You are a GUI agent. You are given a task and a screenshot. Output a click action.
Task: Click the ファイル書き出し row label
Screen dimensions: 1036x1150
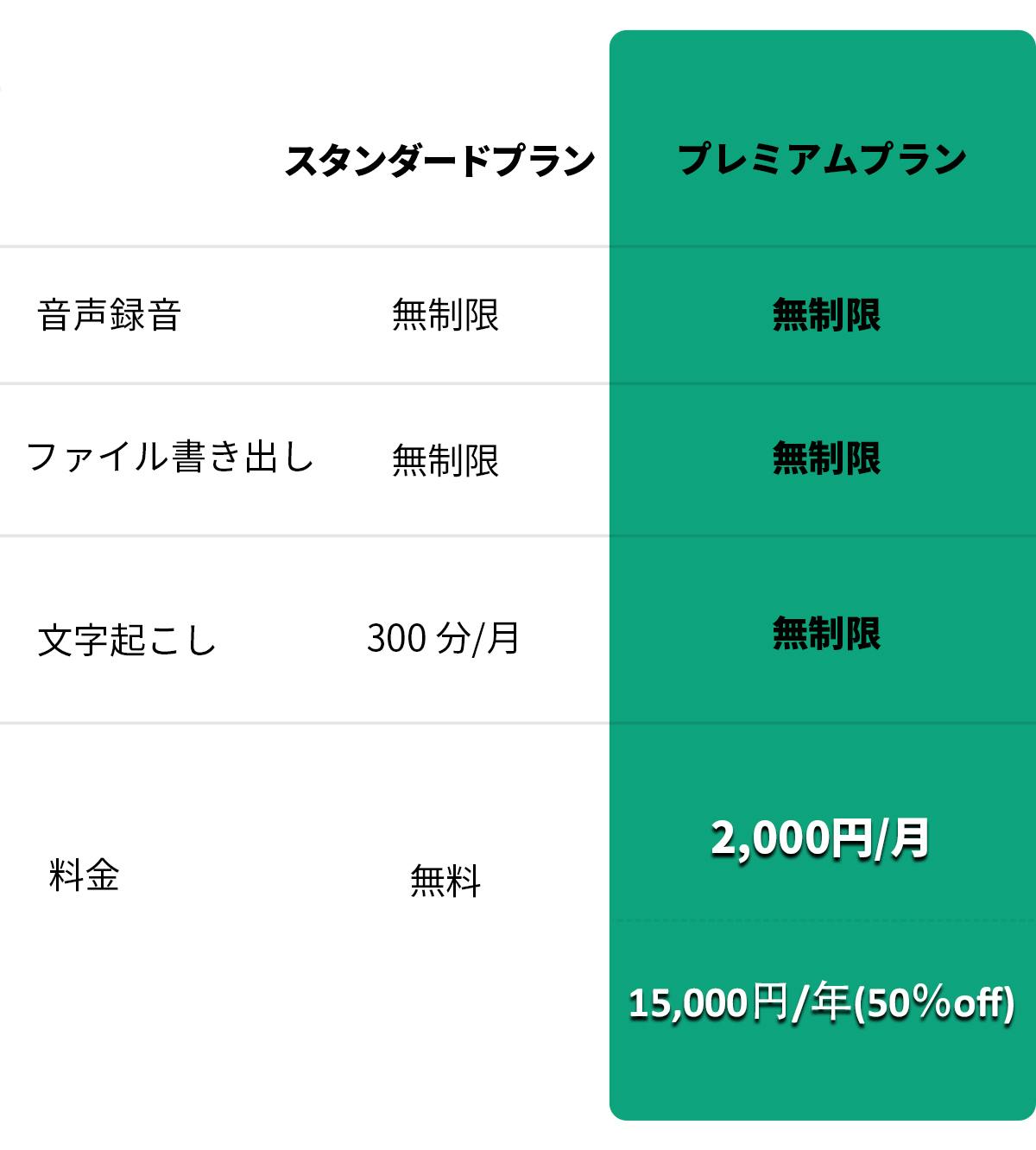(170, 457)
